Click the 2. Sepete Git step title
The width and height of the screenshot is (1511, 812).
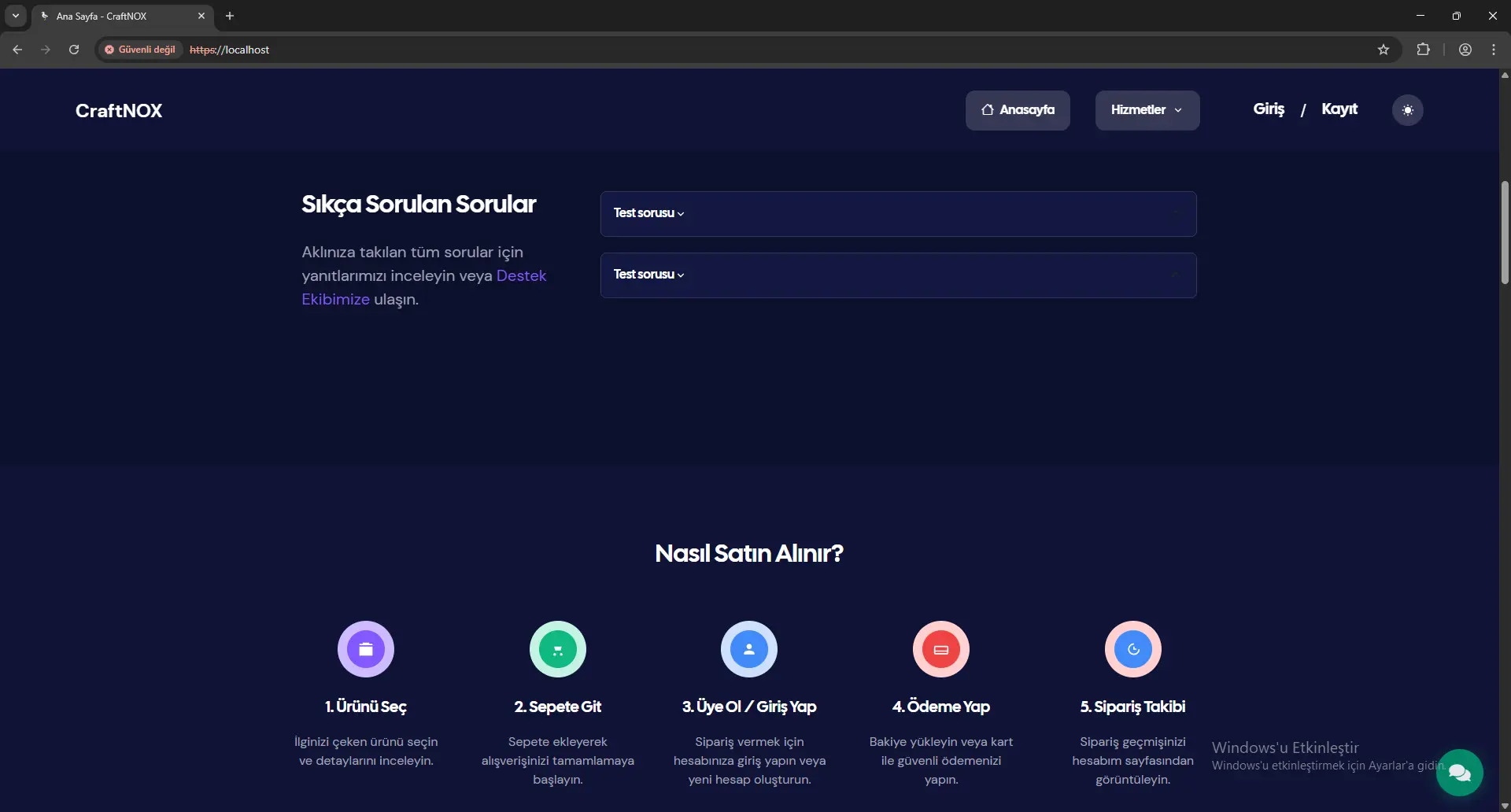tap(558, 707)
